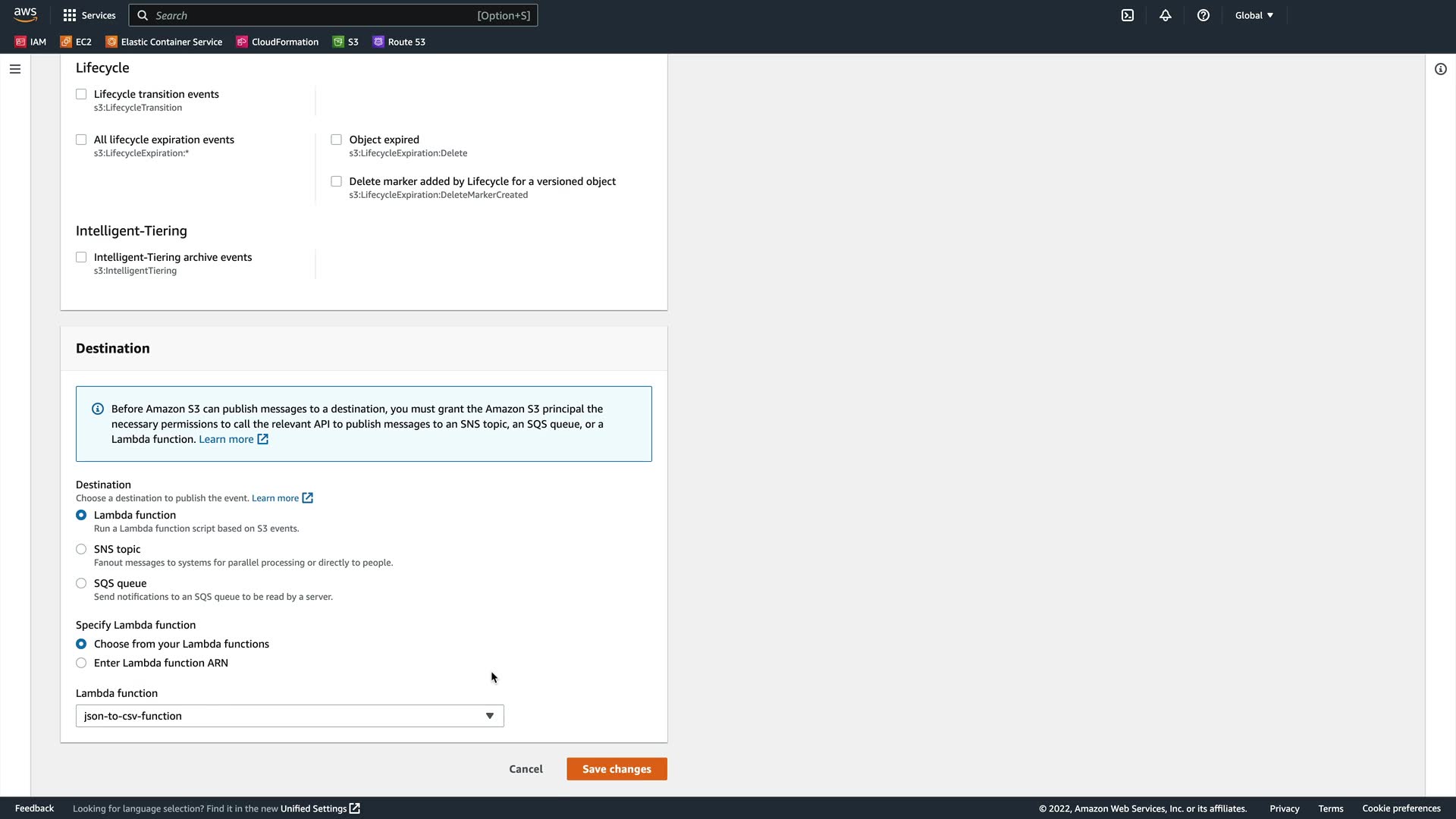
Task: Choose Enter Lambda function ARN option
Action: click(81, 663)
